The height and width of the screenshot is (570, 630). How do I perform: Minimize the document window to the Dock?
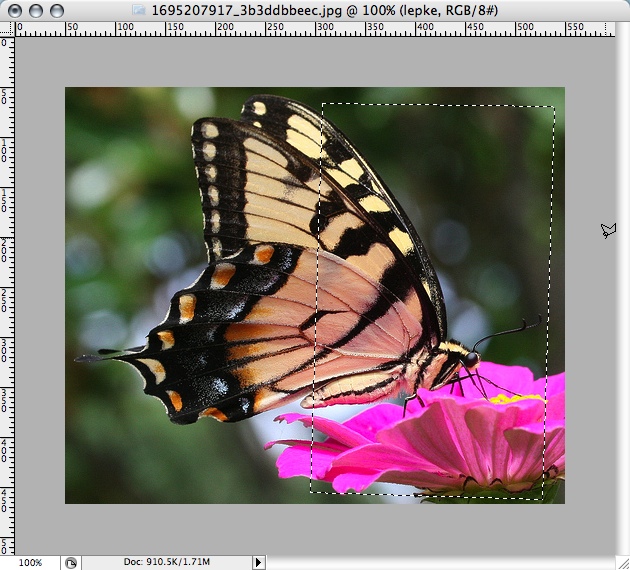(37, 10)
